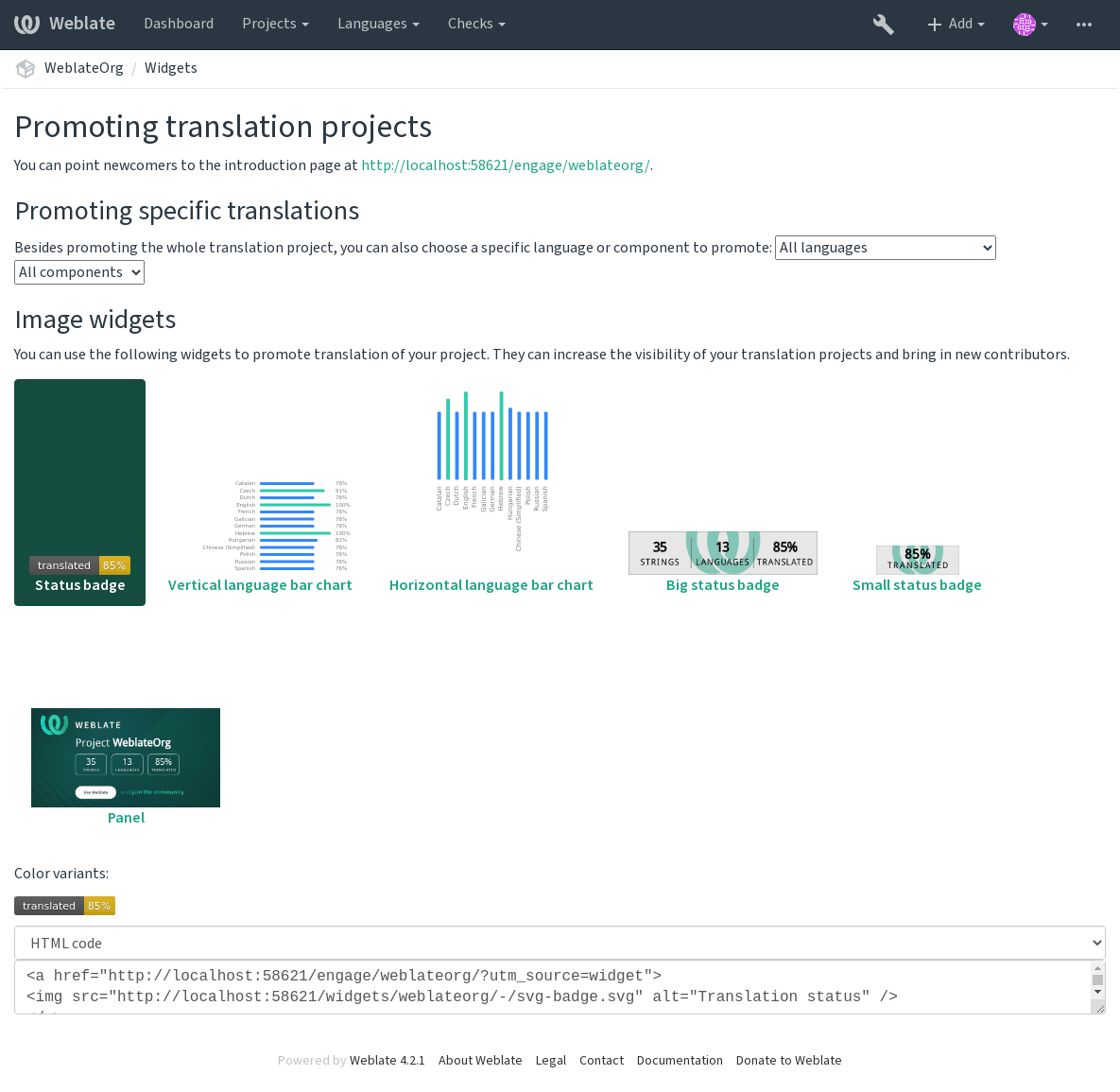This screenshot has width=1120, height=1092.
Task: Select the Status badge widget
Action: (x=80, y=493)
